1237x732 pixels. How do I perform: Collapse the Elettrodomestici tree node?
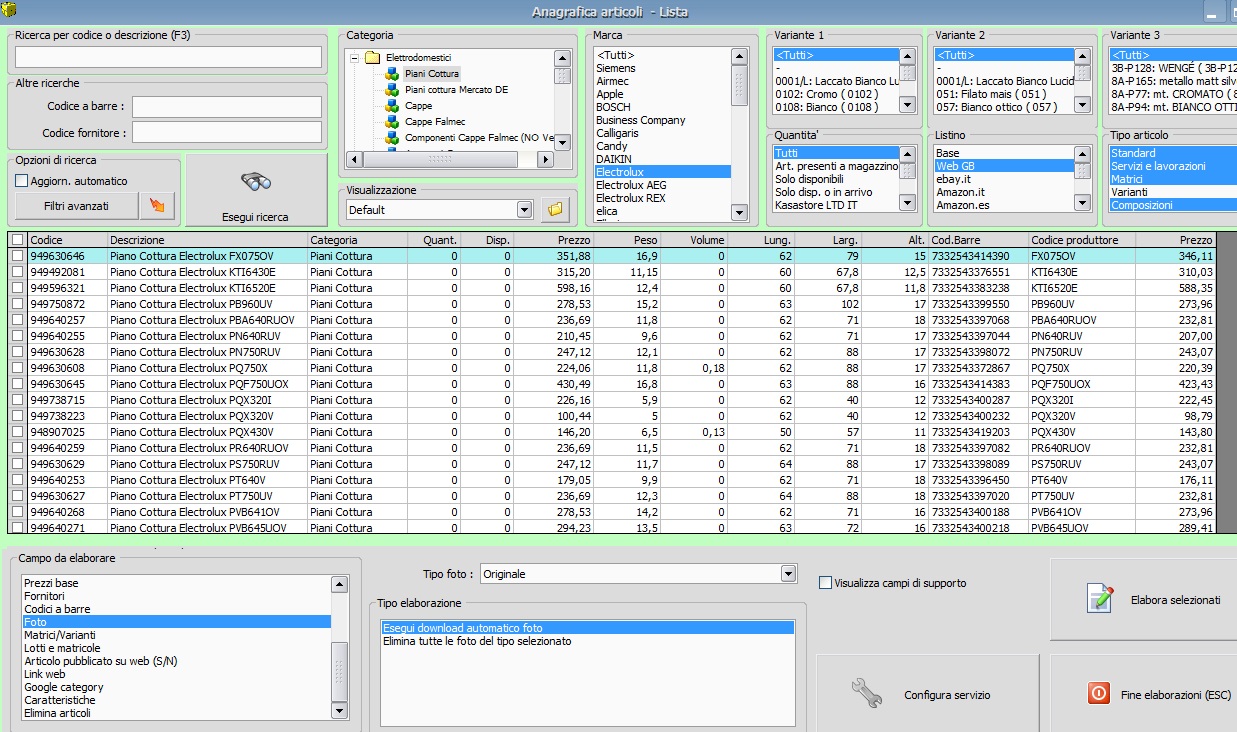[354, 58]
